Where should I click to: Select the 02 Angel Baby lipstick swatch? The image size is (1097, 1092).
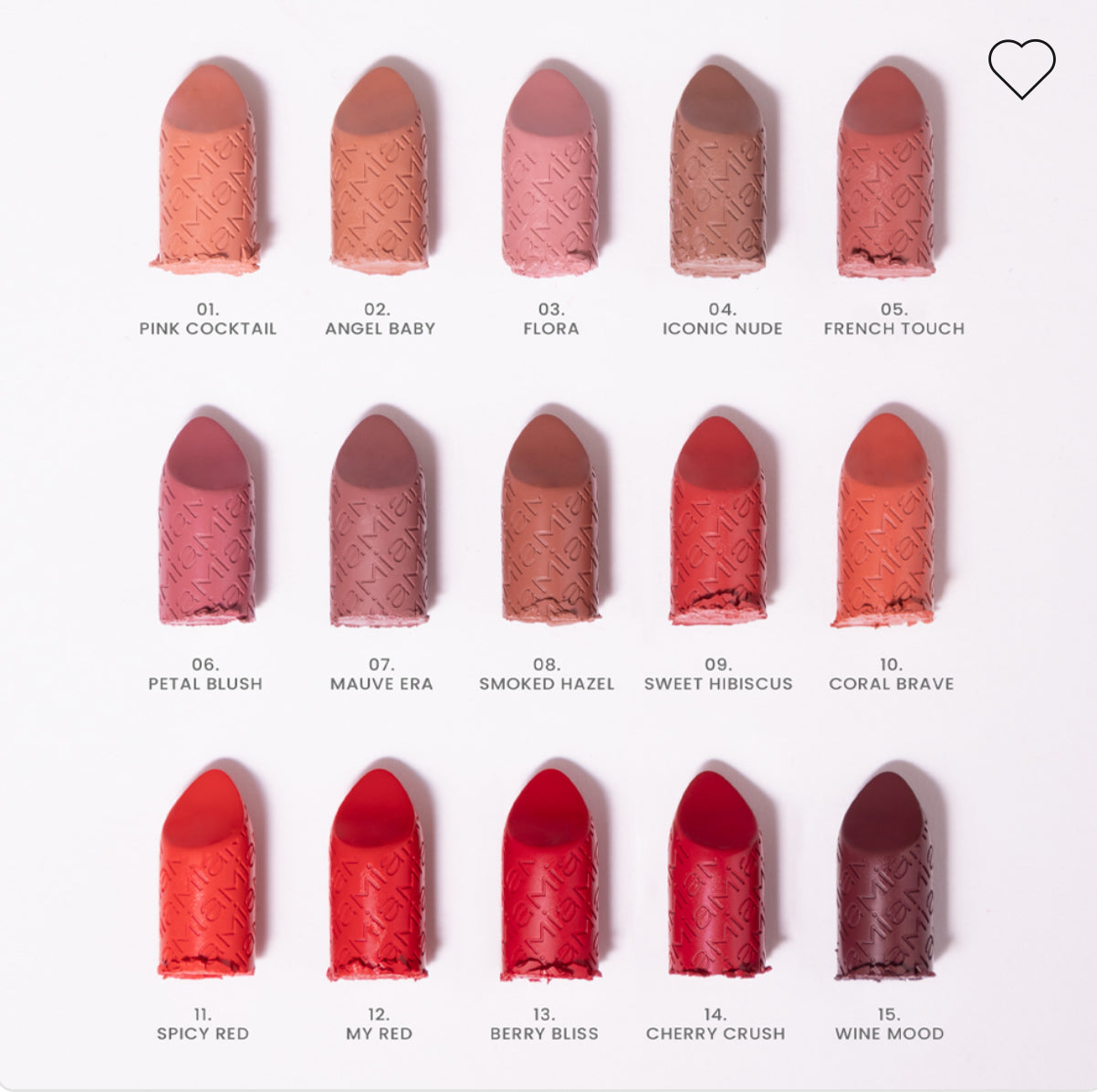[378, 169]
